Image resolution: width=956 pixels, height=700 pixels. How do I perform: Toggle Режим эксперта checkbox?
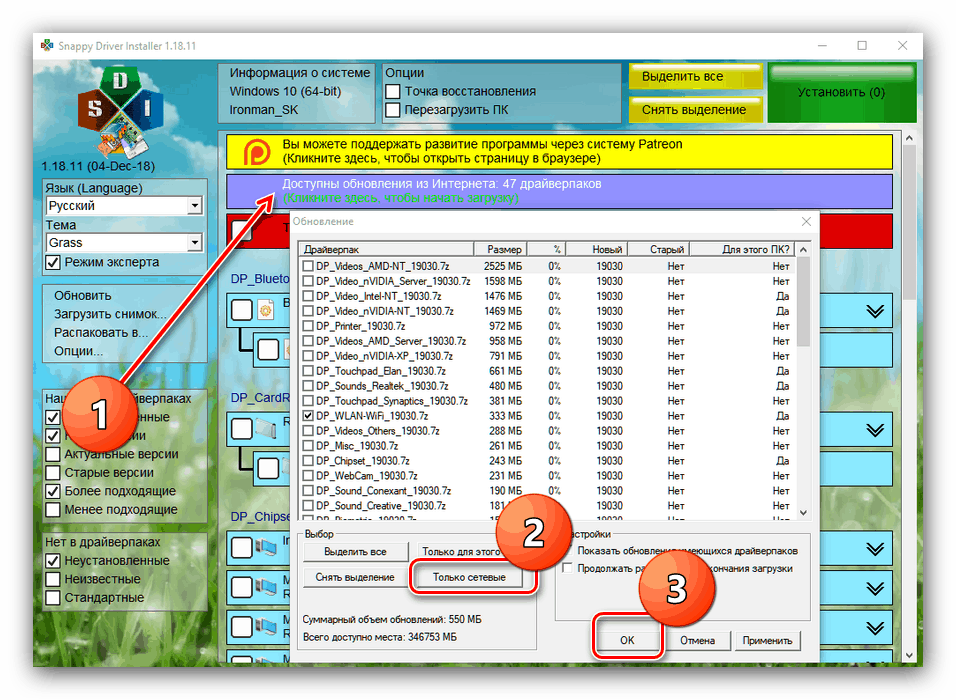(53, 263)
